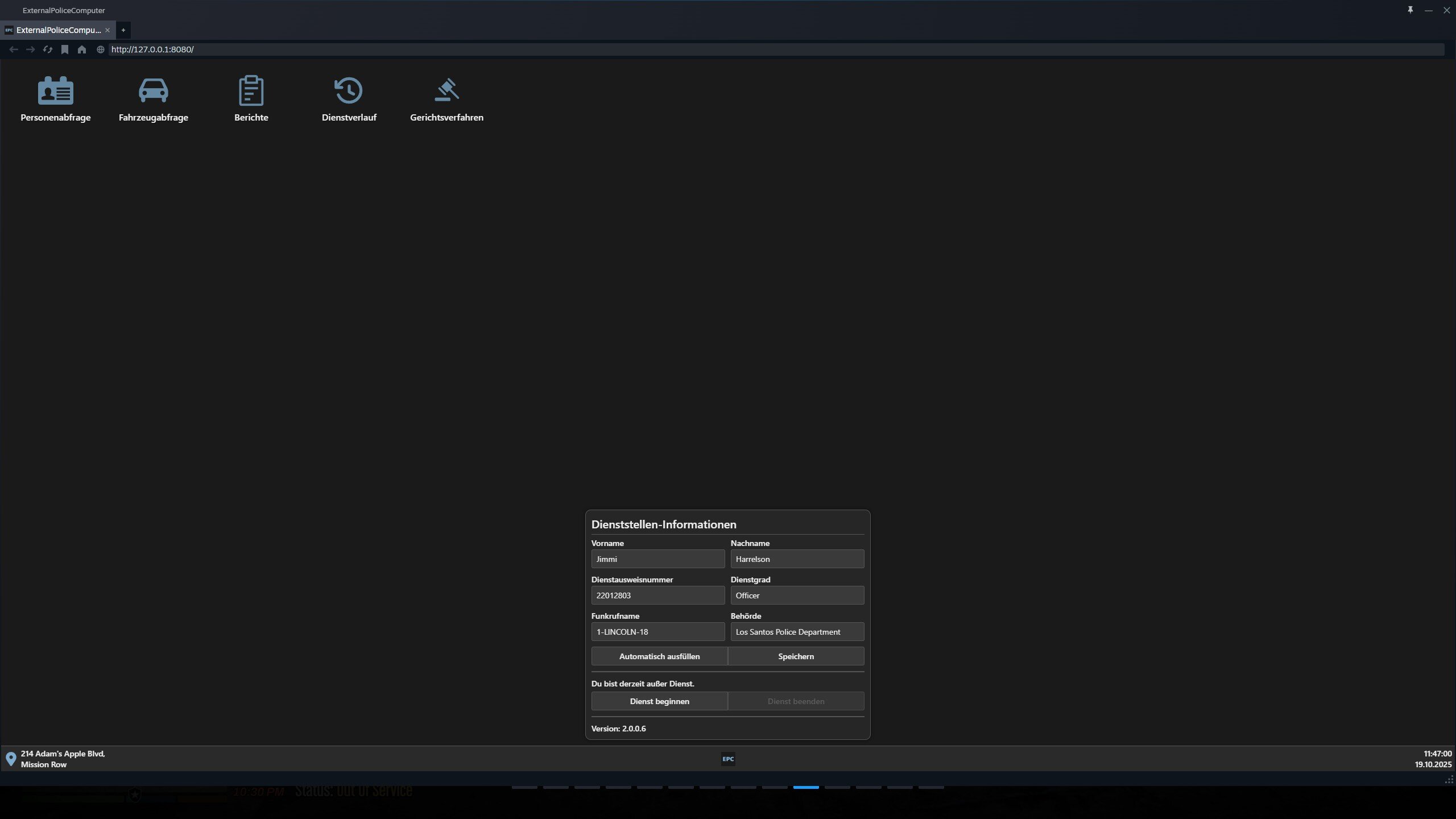Close the ExternalPoliceComputer tab

[x=107, y=30]
